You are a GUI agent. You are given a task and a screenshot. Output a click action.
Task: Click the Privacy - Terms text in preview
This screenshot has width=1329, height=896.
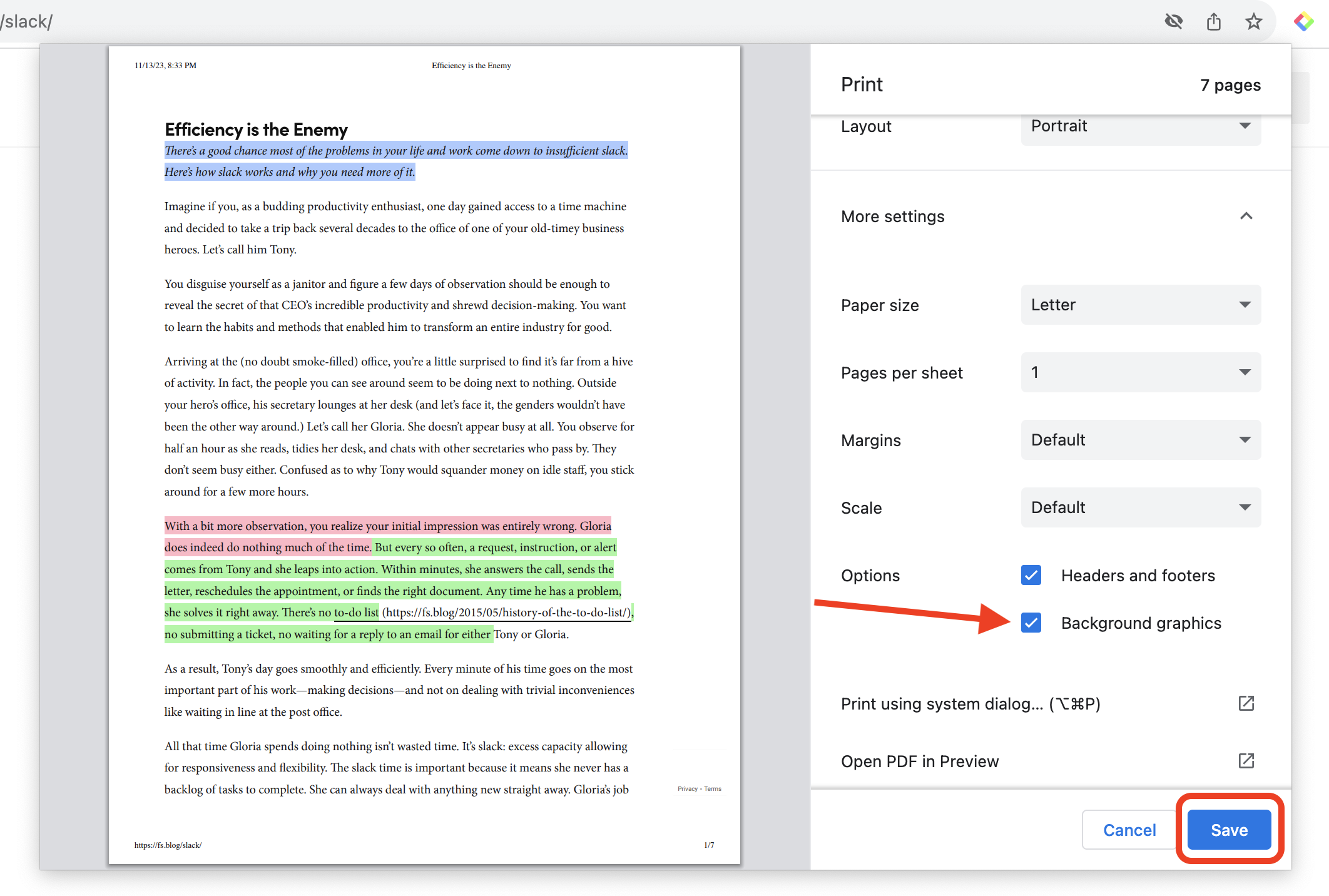pyautogui.click(x=699, y=789)
